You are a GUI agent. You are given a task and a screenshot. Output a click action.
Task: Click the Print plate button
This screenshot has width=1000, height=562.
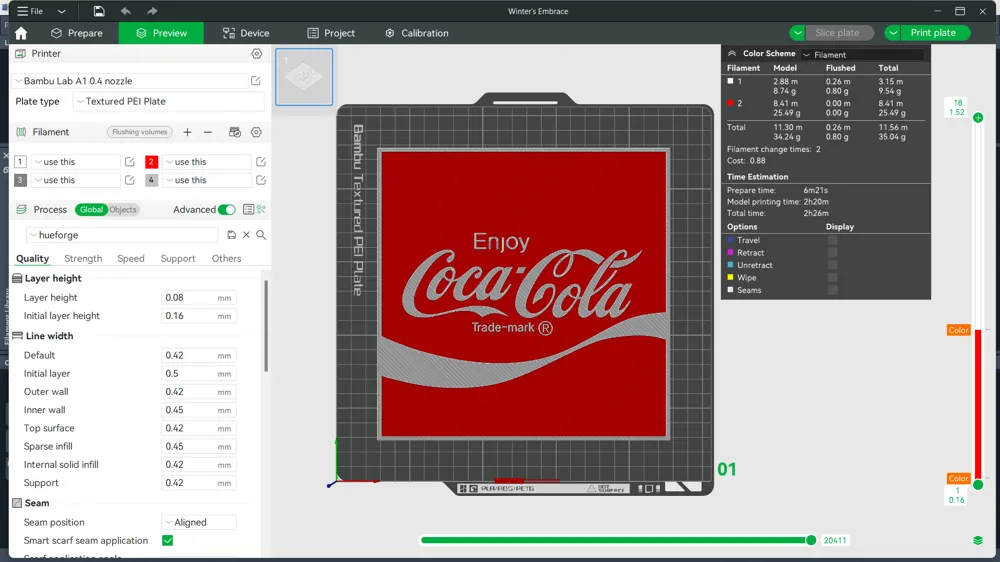coord(933,33)
